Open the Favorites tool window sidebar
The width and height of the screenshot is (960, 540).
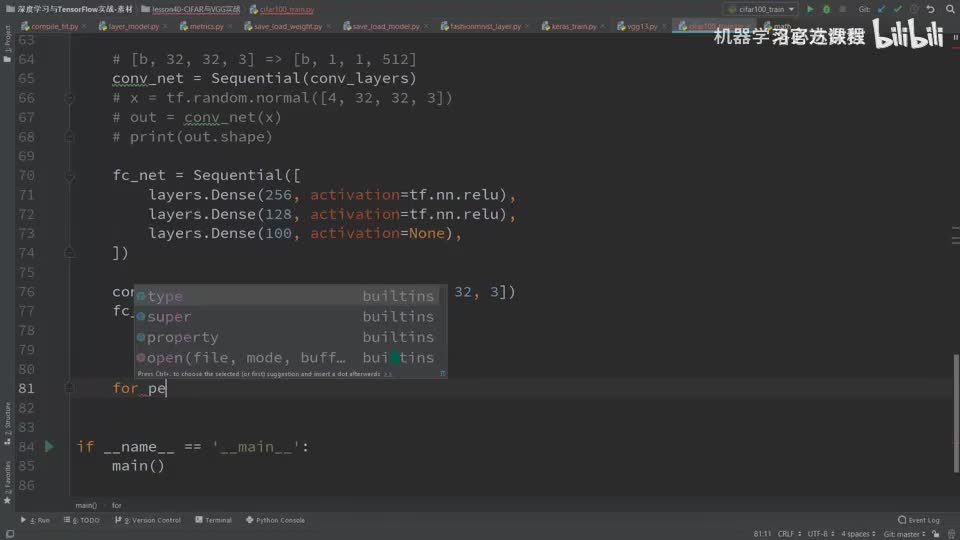(x=7, y=482)
